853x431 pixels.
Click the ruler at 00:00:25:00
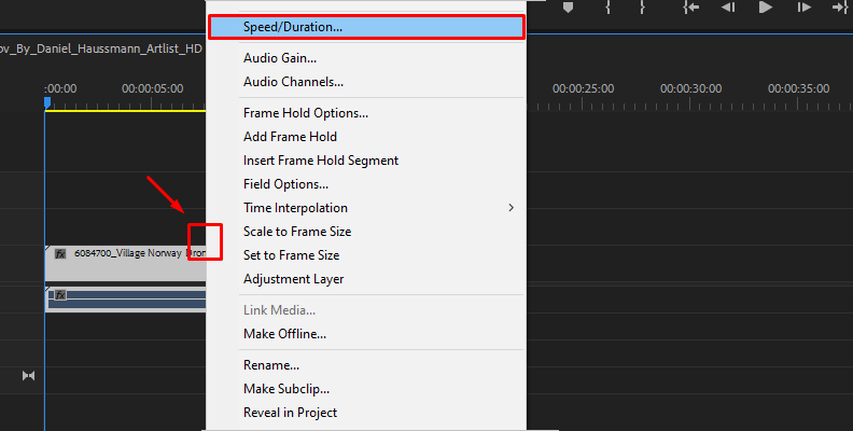(583, 89)
